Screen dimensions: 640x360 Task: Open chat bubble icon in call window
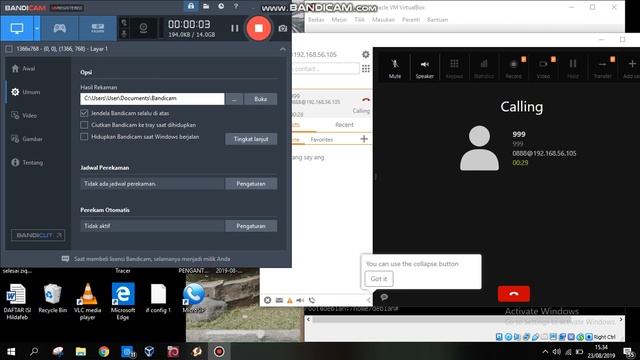point(384,297)
